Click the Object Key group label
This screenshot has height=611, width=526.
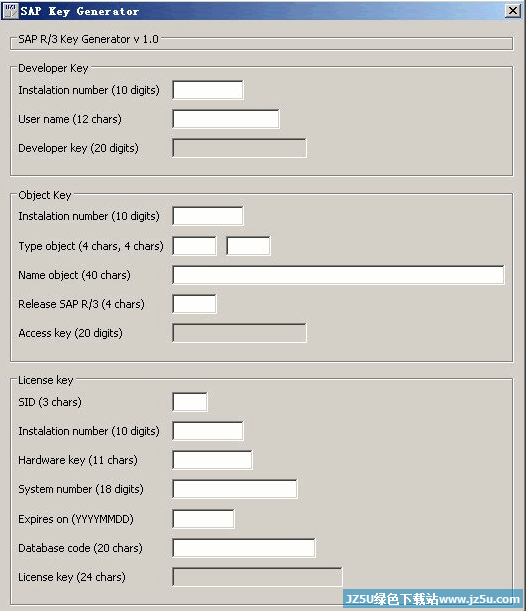click(x=45, y=195)
